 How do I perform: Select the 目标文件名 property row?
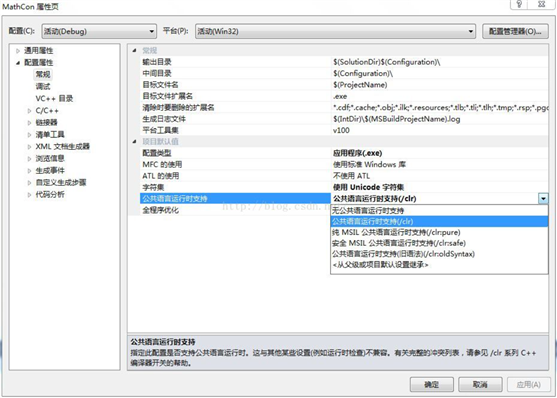344,85
